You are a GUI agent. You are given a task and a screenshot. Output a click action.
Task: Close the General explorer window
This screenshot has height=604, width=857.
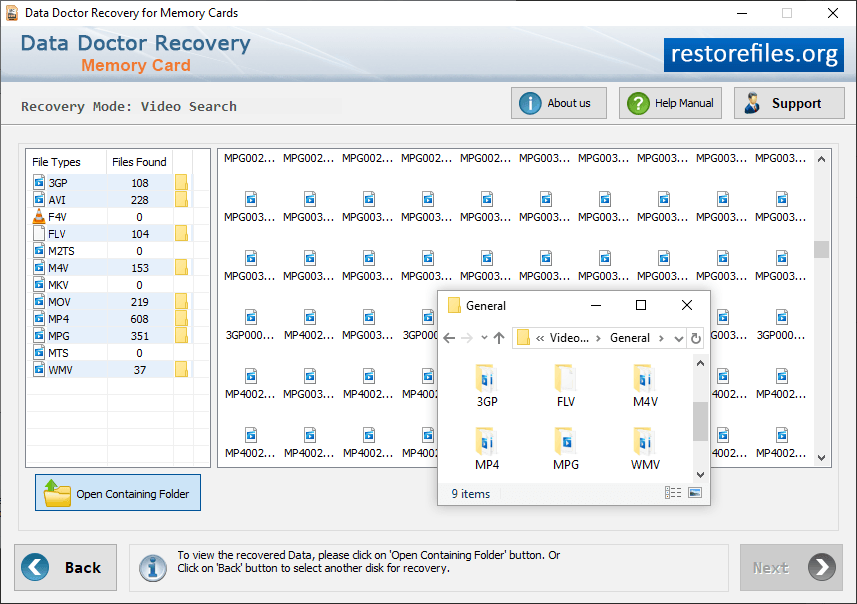tap(687, 305)
